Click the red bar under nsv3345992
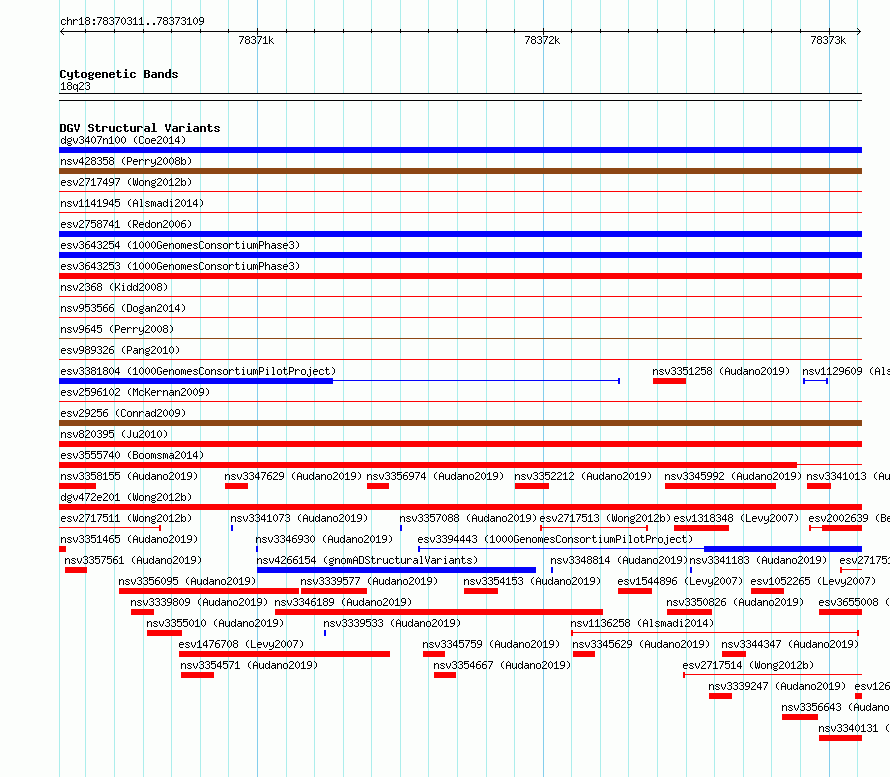The image size is (890, 777). pyautogui.click(x=720, y=486)
